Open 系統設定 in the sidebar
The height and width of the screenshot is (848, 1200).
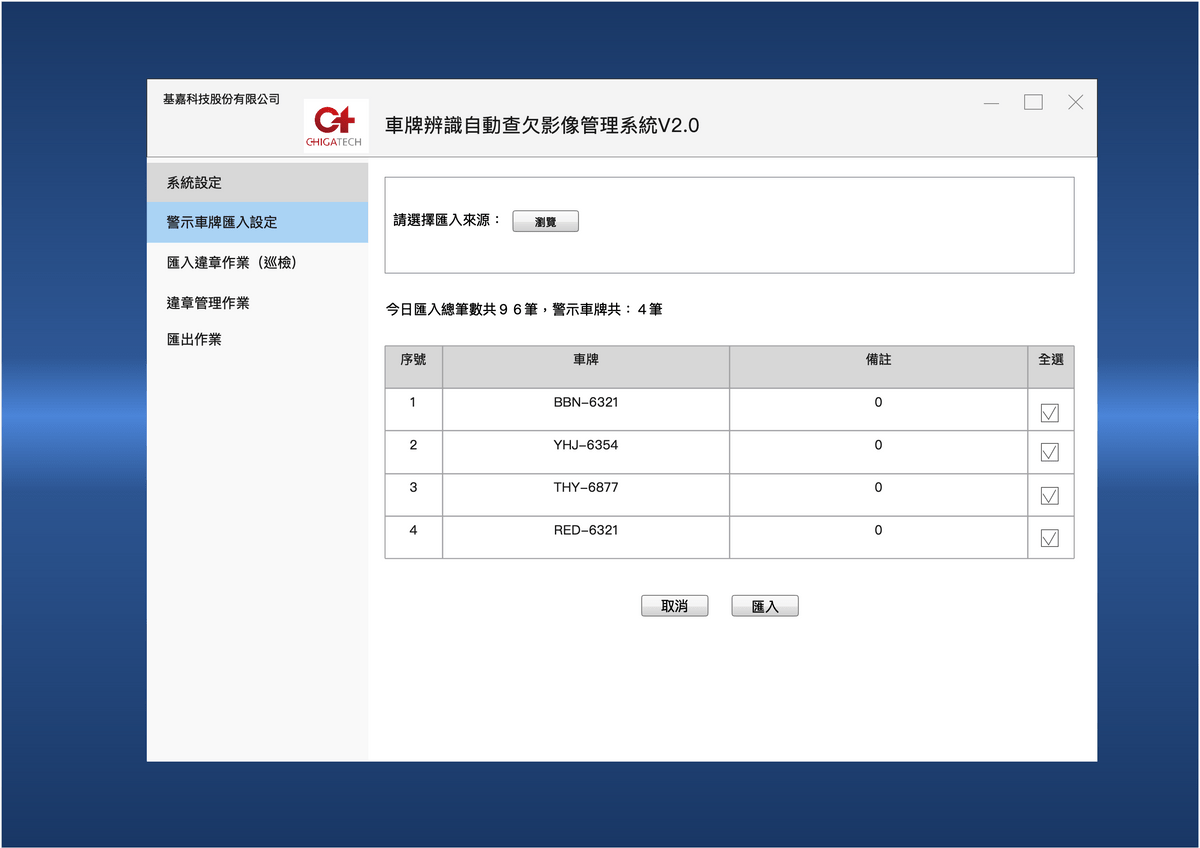194,183
